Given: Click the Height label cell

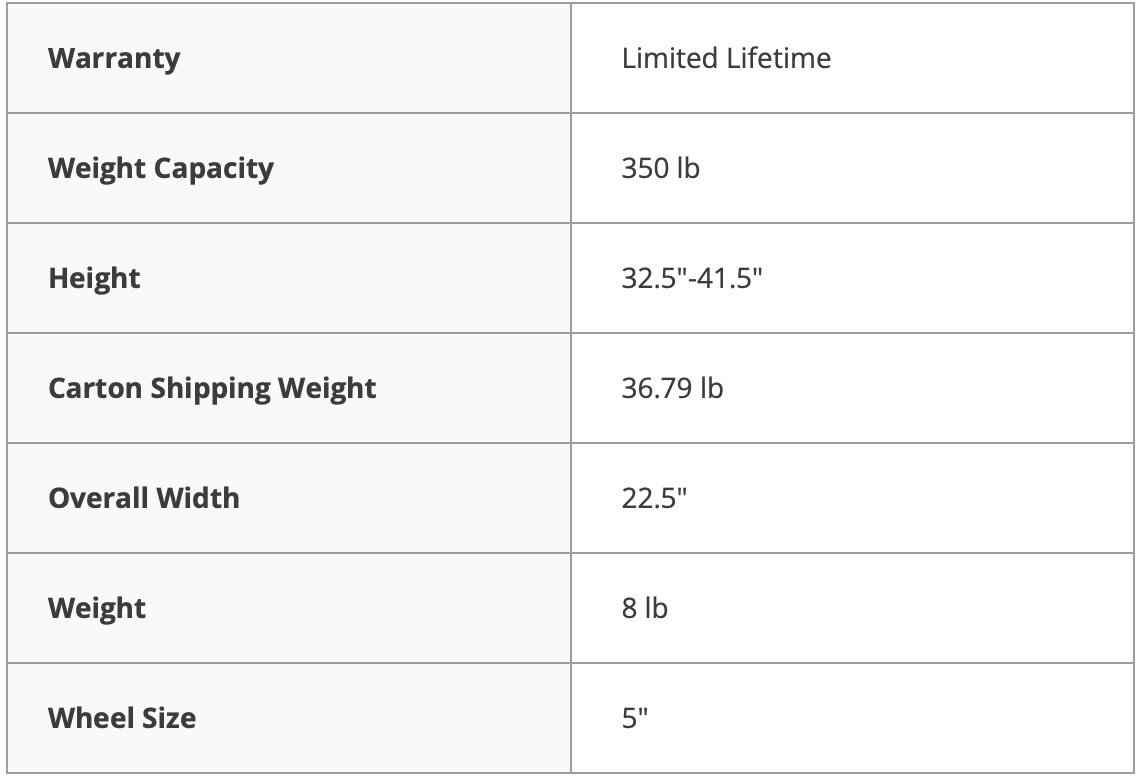Looking at the screenshot, I should click(x=94, y=278).
